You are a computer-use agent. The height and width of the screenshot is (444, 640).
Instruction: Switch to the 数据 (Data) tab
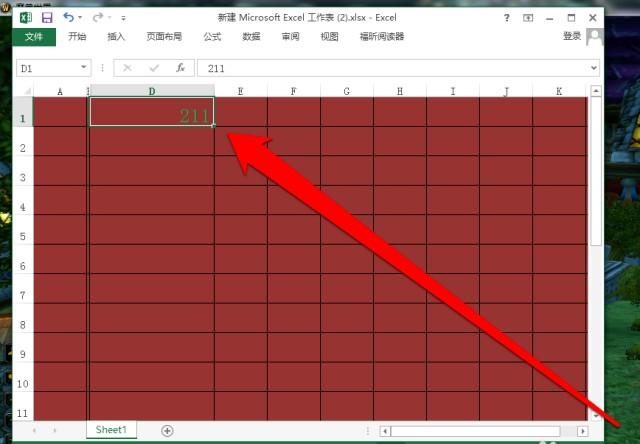[x=251, y=37]
